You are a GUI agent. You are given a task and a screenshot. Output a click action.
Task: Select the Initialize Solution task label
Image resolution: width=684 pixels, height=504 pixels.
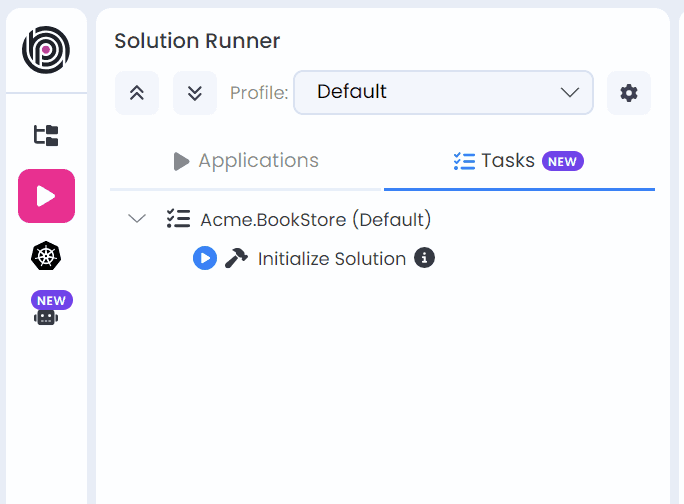click(331, 258)
